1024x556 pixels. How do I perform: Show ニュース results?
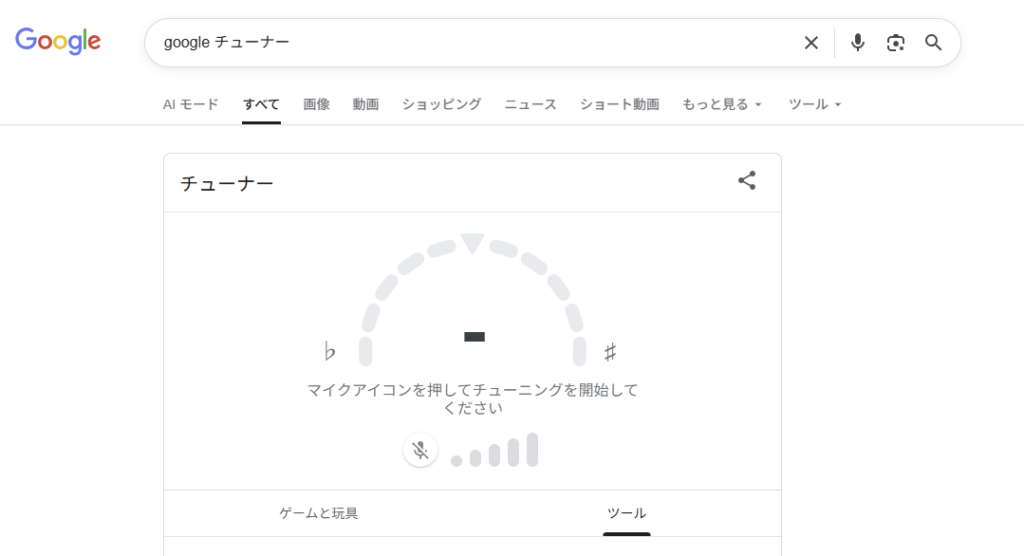point(530,104)
